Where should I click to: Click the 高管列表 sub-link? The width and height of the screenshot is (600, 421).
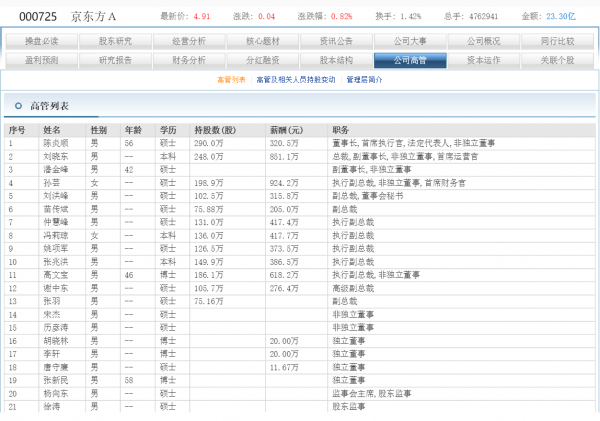click(231, 80)
